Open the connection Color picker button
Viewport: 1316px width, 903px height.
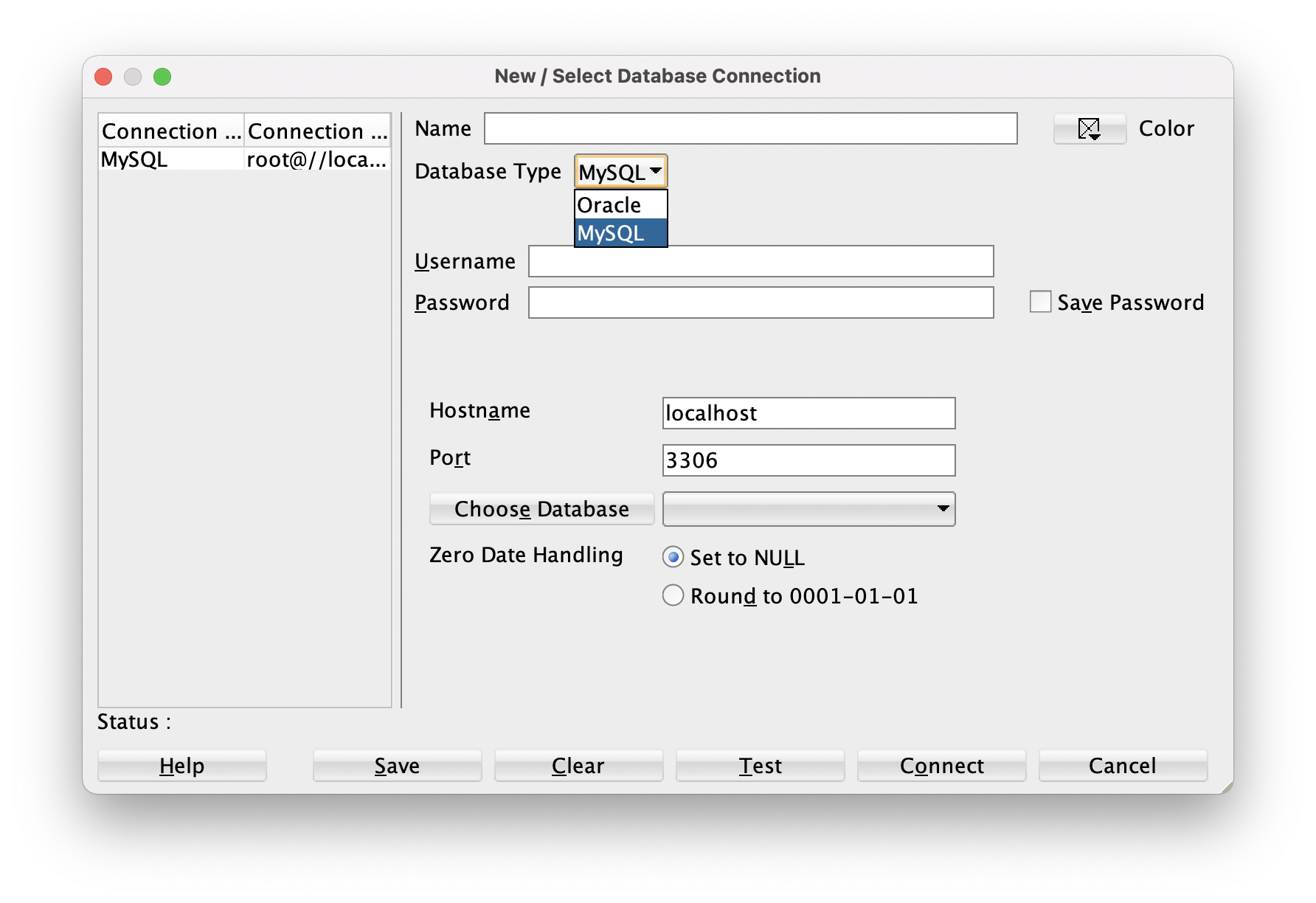coord(1090,129)
